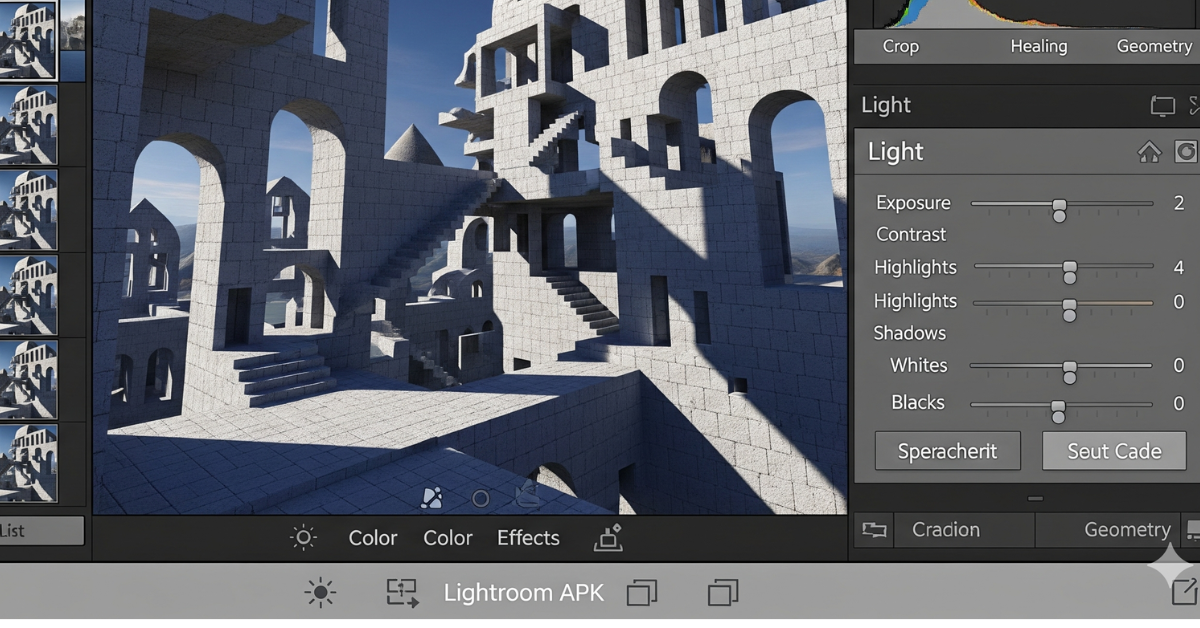
Task: Select the export icon next to Effects
Action: [x=609, y=538]
